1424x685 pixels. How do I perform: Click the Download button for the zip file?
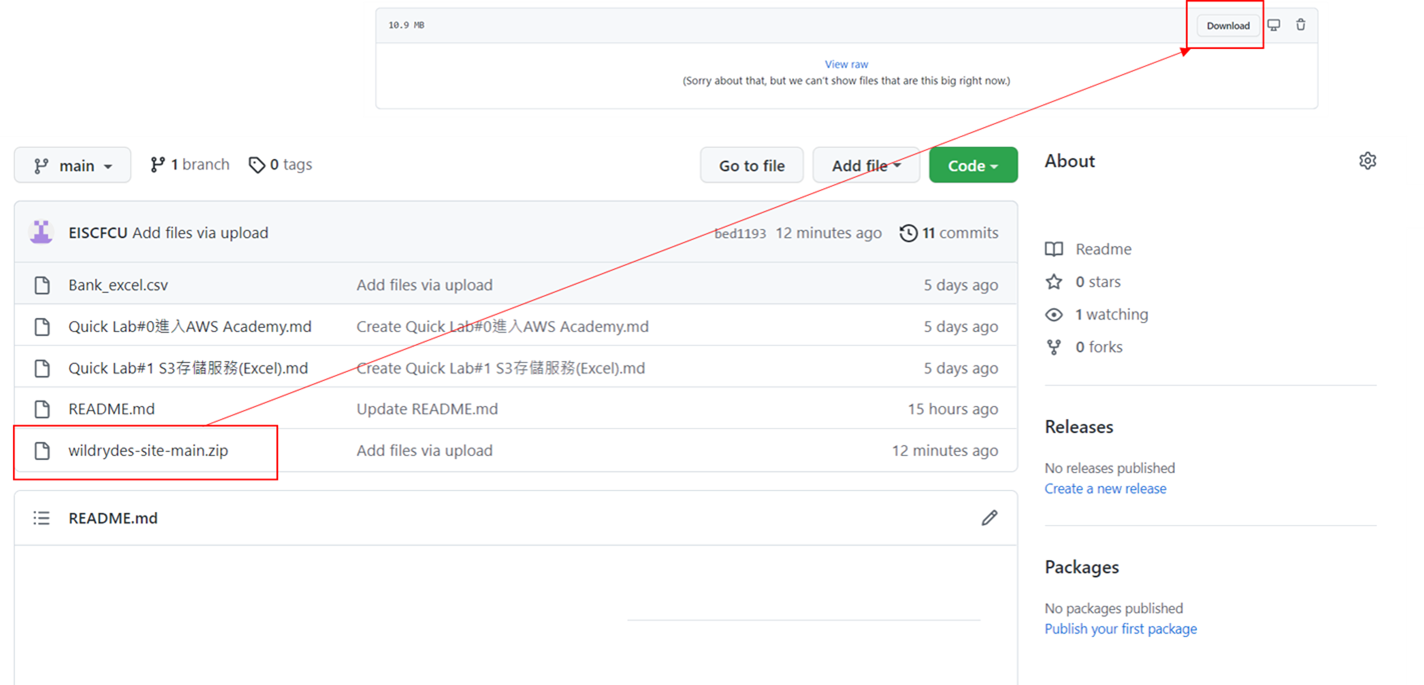tap(1228, 26)
